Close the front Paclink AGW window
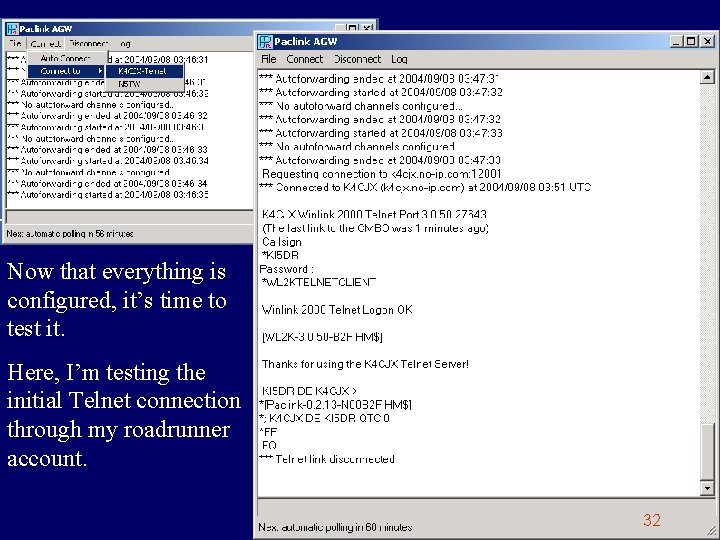720x540 pixels. click(707, 41)
